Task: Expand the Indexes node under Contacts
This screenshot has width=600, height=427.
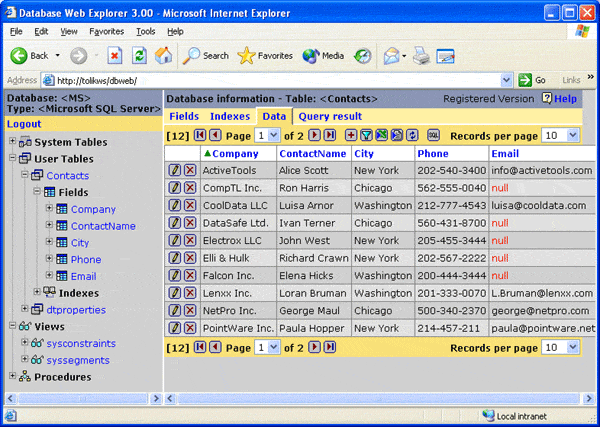Action: coord(37,292)
